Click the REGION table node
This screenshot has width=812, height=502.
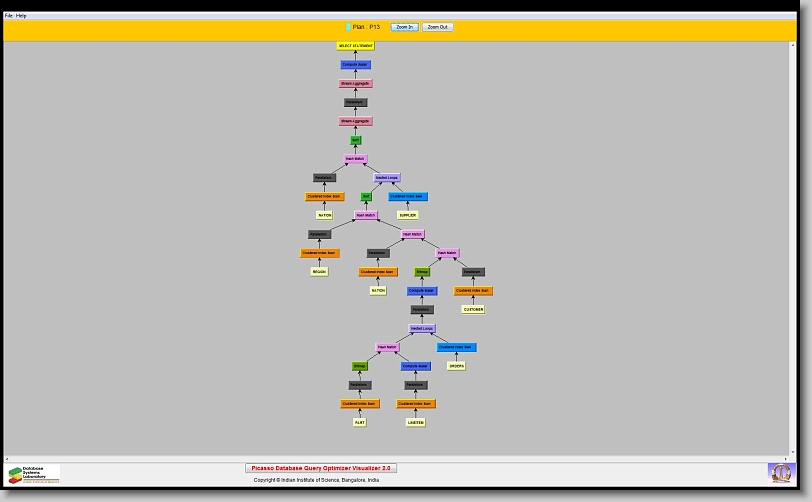[319, 272]
